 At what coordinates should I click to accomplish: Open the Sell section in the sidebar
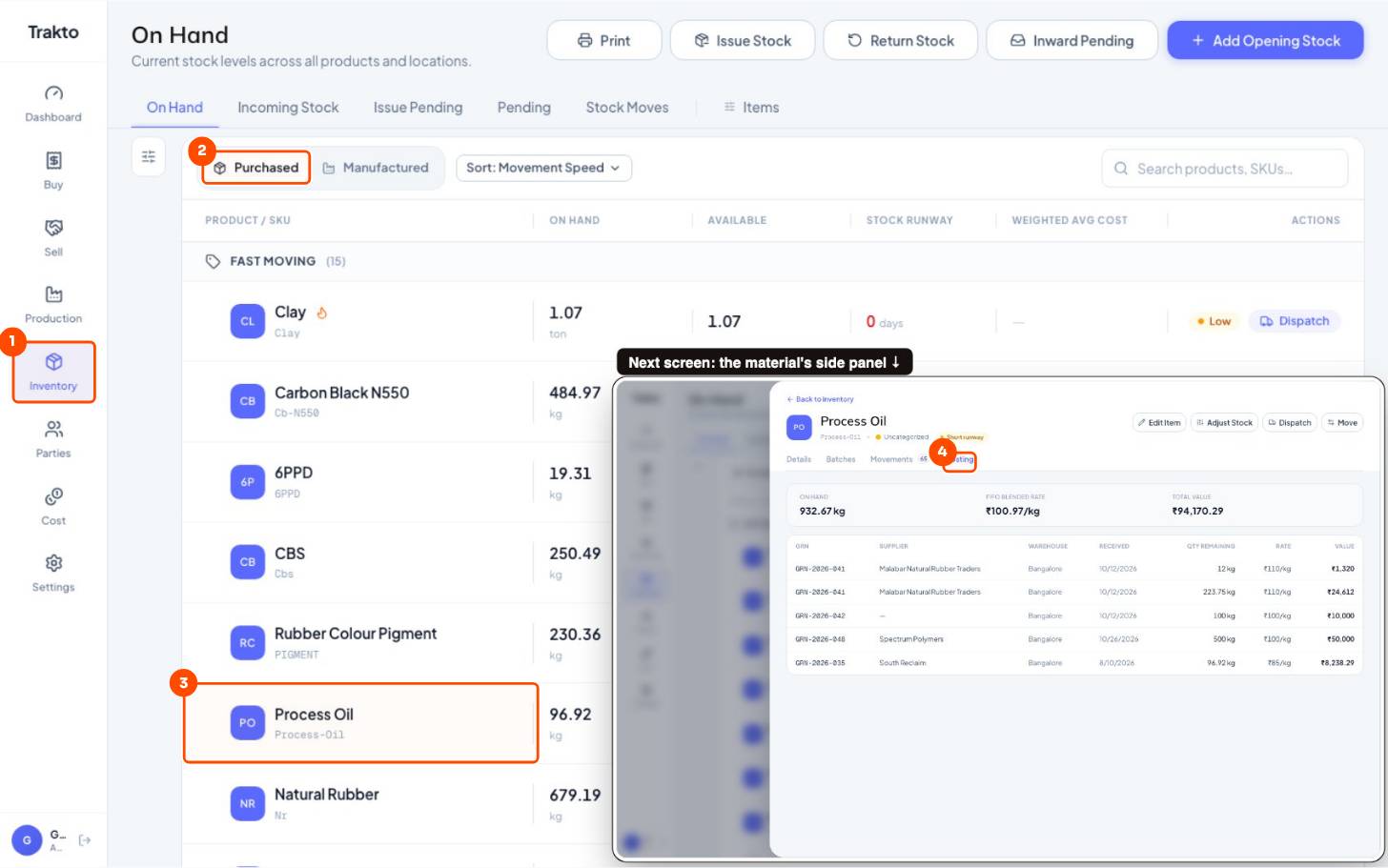coord(53,238)
